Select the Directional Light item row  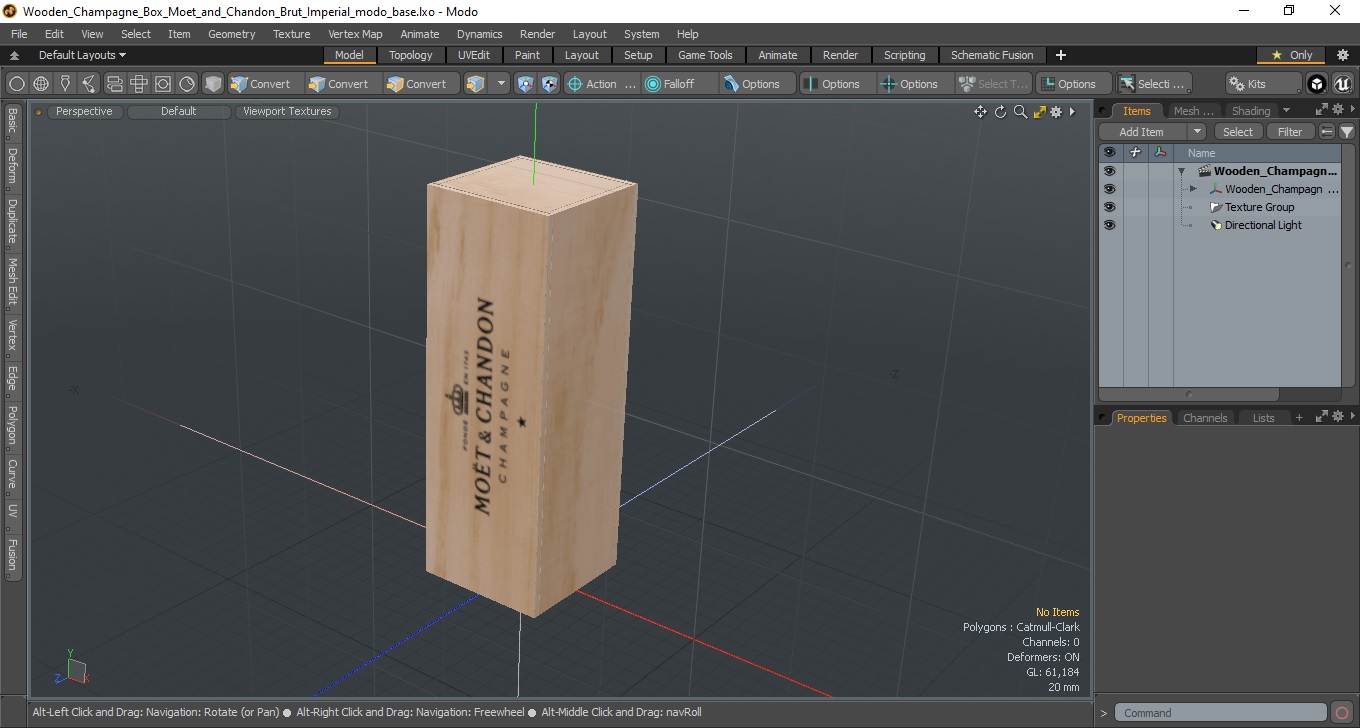(x=1263, y=225)
